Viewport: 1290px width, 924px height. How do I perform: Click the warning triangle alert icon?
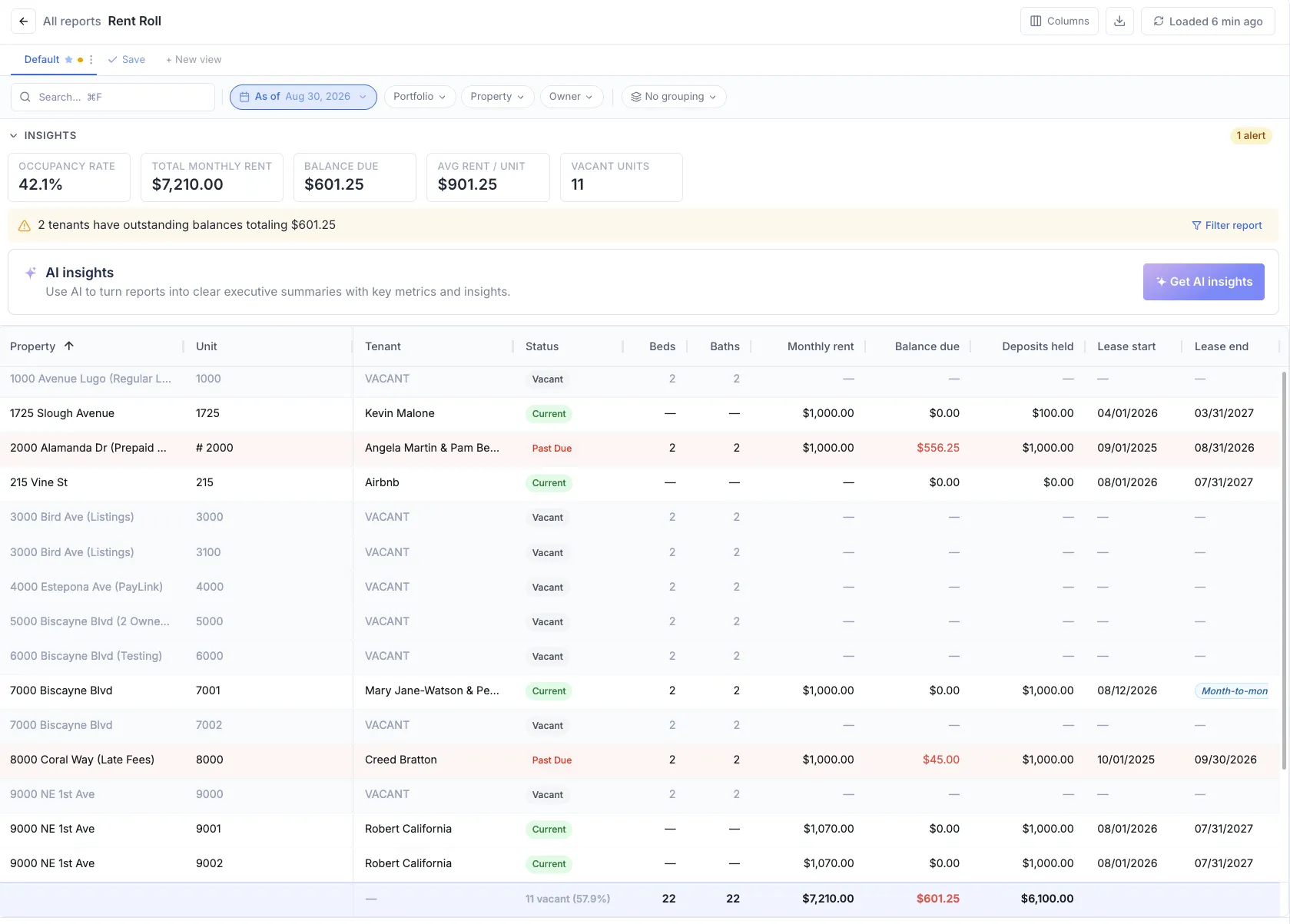pos(25,226)
